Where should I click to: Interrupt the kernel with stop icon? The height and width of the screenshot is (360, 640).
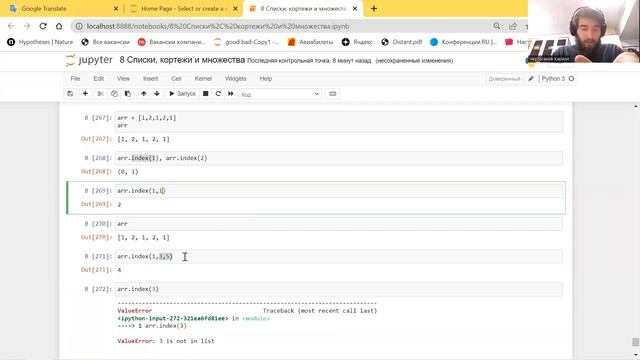206,94
